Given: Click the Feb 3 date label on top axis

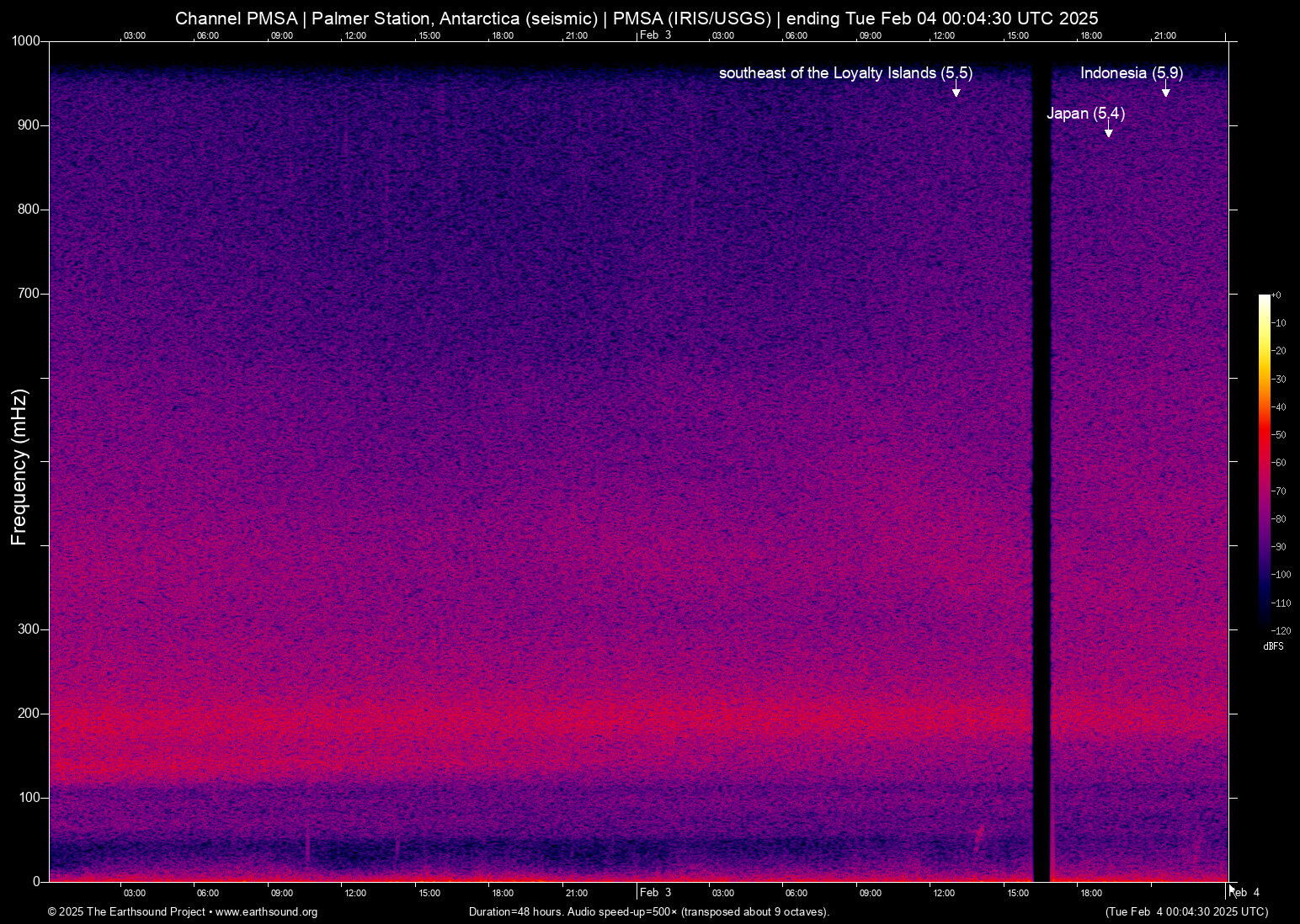Looking at the screenshot, I should point(655,35).
